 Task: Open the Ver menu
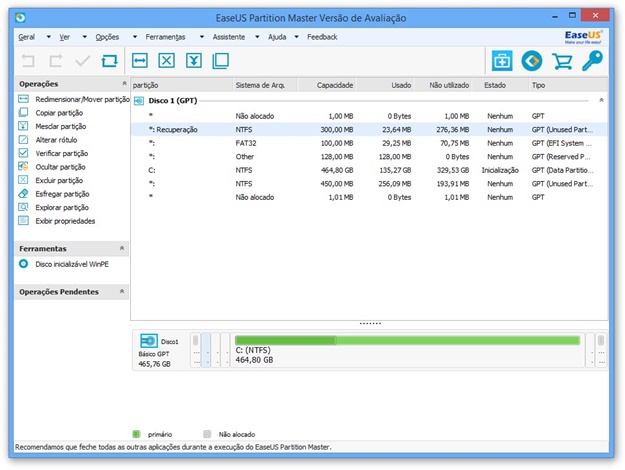click(65, 37)
